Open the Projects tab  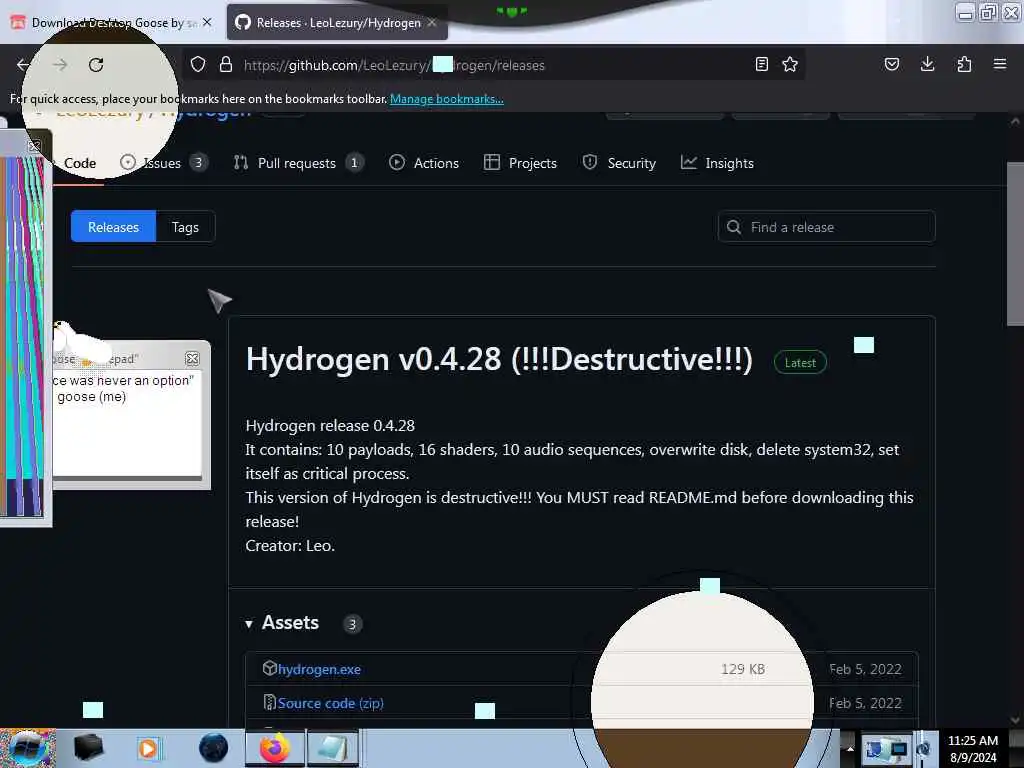point(520,163)
